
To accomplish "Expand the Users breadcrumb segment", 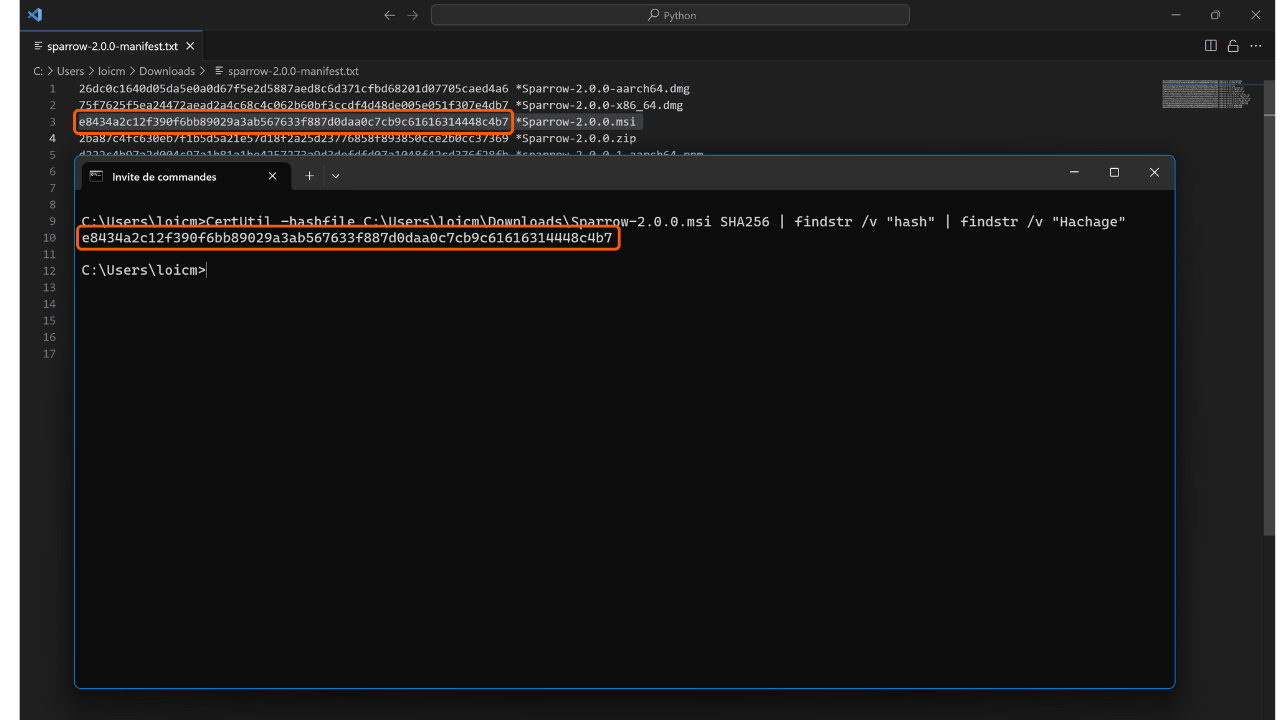I will [x=70, y=71].
